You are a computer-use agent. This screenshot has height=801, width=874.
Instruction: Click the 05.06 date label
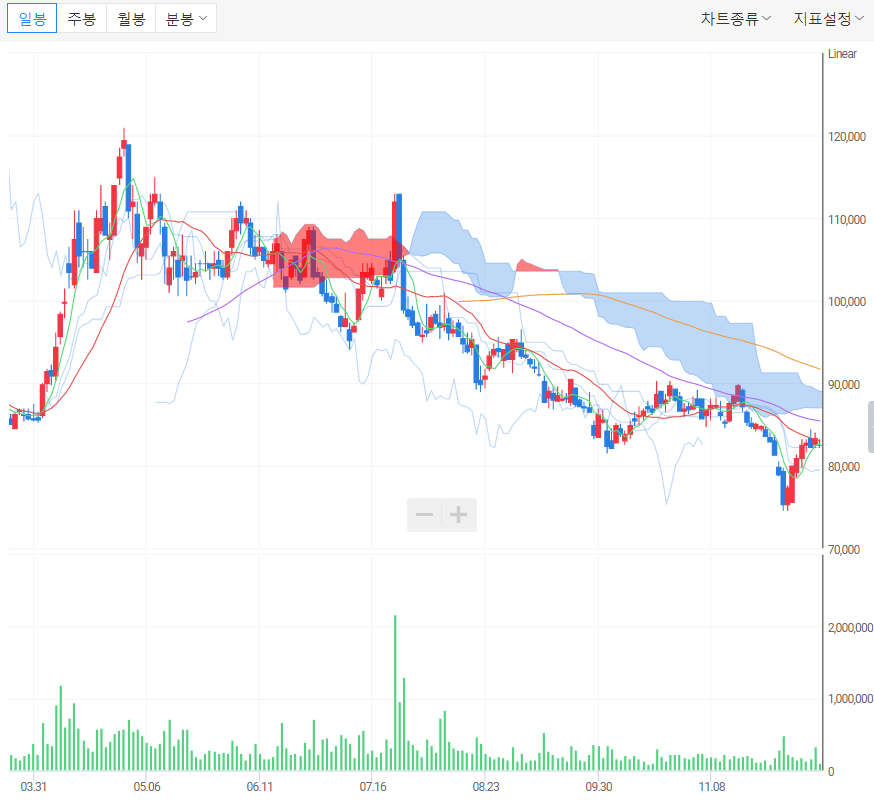coord(147,787)
